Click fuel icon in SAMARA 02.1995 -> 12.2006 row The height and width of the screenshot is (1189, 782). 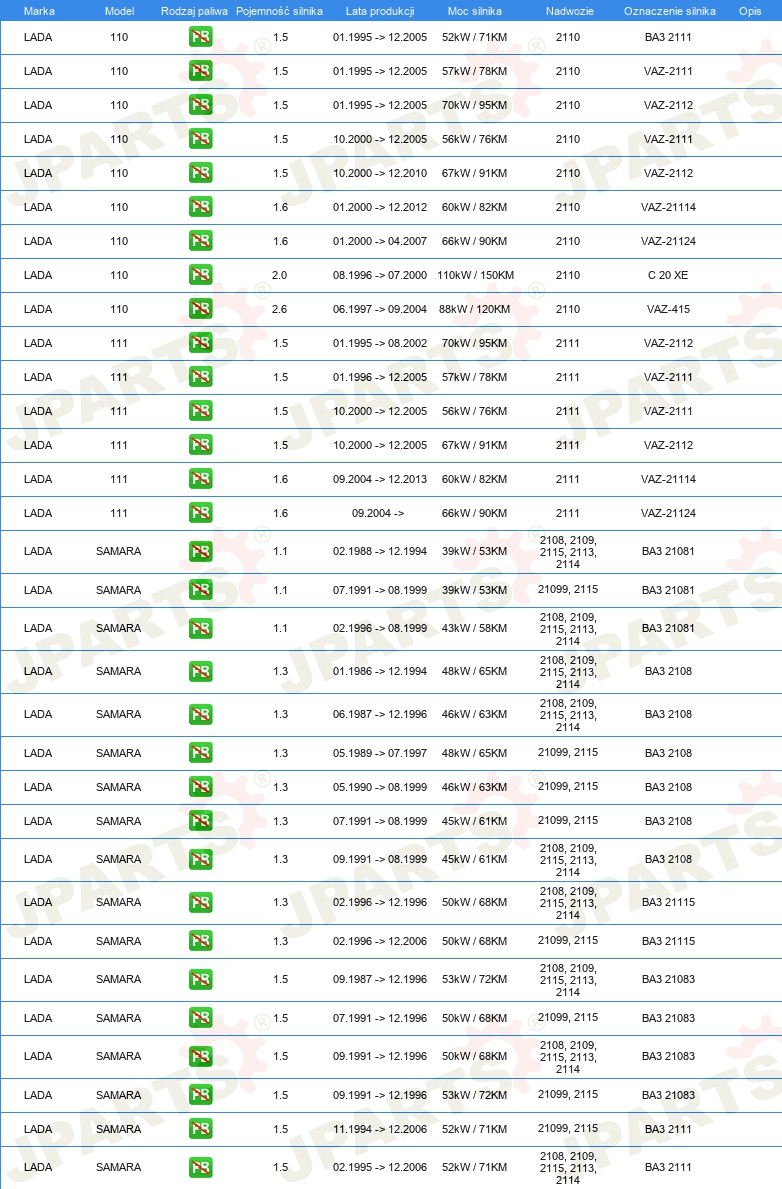200,1167
